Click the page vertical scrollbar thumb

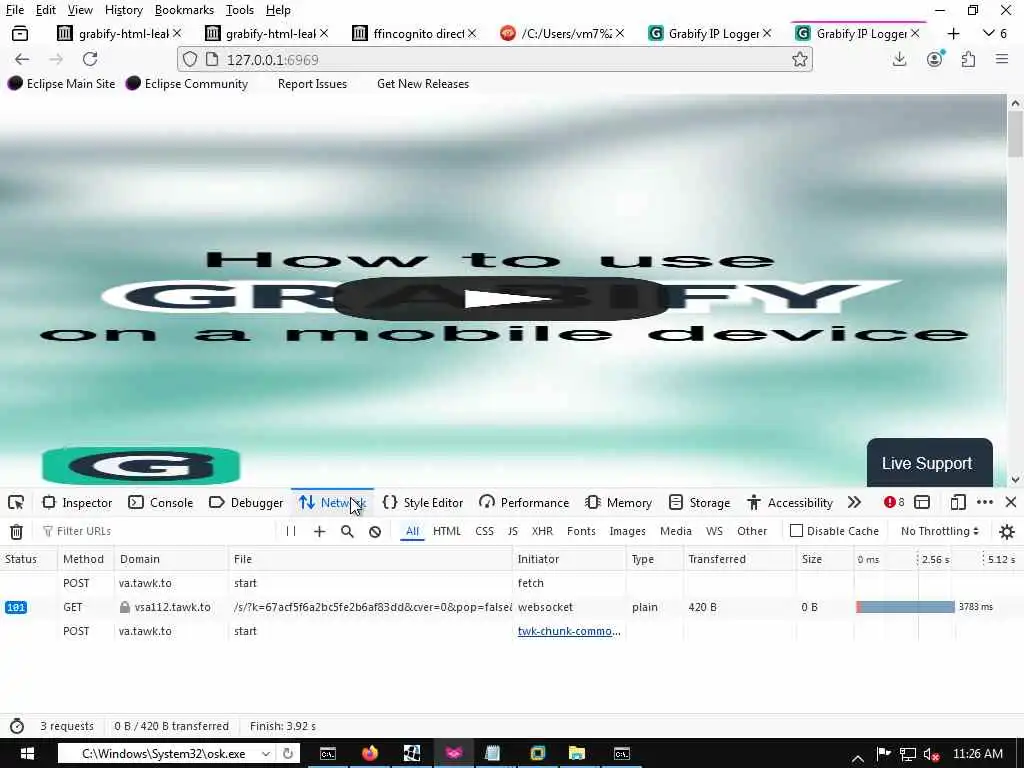1015,133
